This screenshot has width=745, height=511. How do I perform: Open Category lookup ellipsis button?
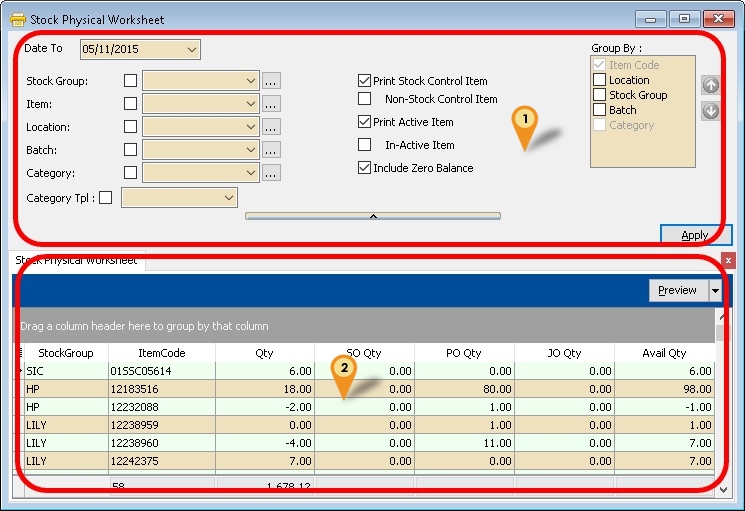[x=271, y=173]
